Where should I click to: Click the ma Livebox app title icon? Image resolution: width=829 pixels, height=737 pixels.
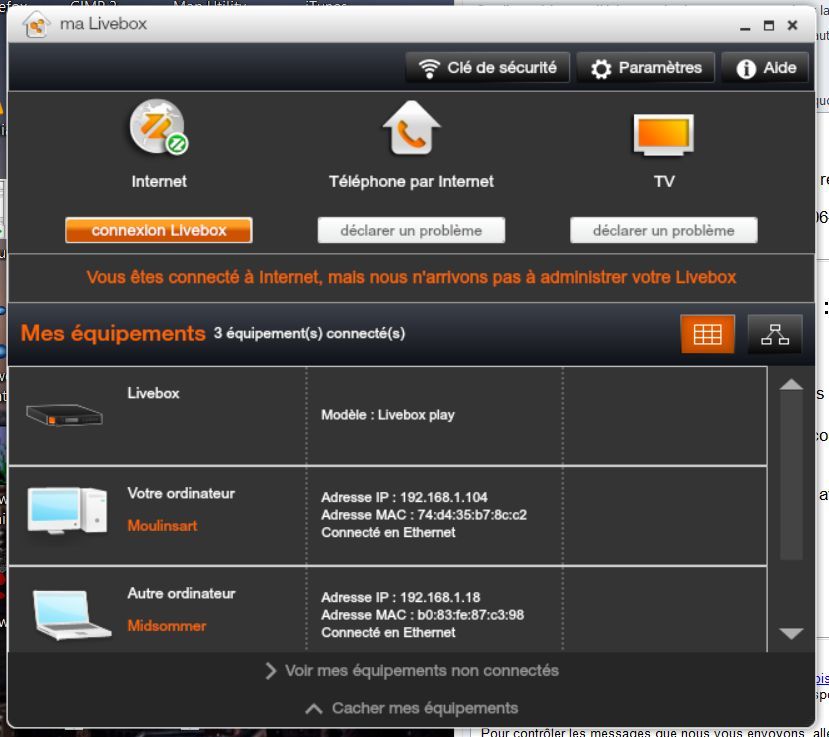coord(36,24)
